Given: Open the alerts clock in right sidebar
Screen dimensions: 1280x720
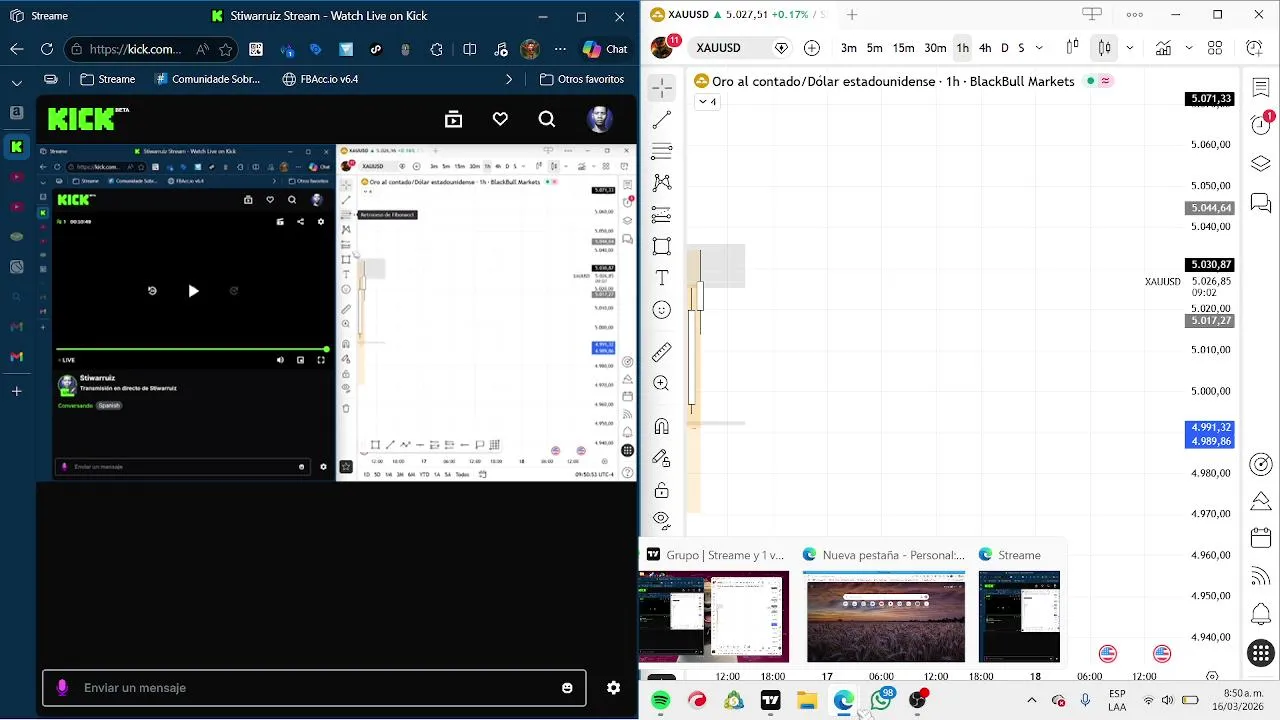Looking at the screenshot, I should click(1260, 125).
